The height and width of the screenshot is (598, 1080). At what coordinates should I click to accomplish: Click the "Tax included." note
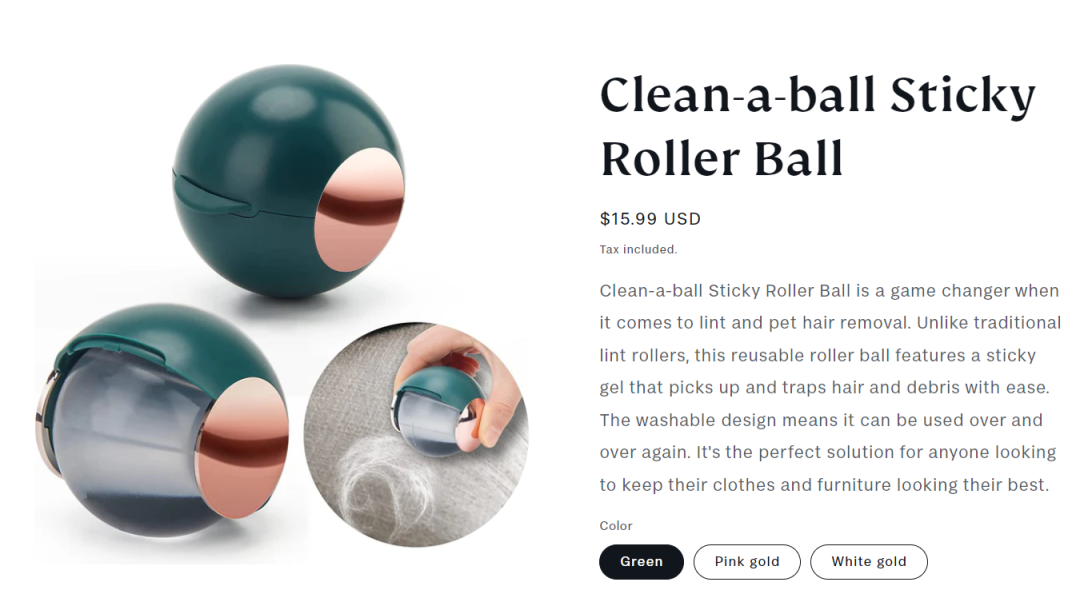pyautogui.click(x=638, y=249)
